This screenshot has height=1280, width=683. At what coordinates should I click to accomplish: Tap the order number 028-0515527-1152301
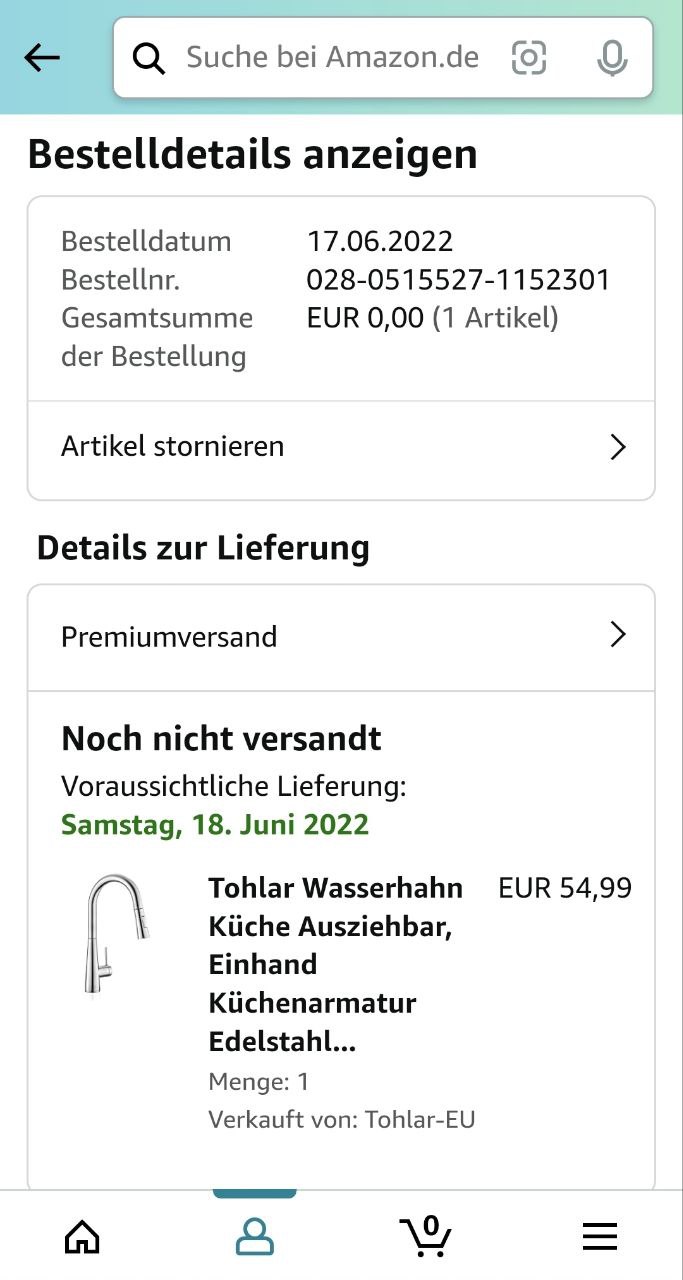pyautogui.click(x=458, y=279)
